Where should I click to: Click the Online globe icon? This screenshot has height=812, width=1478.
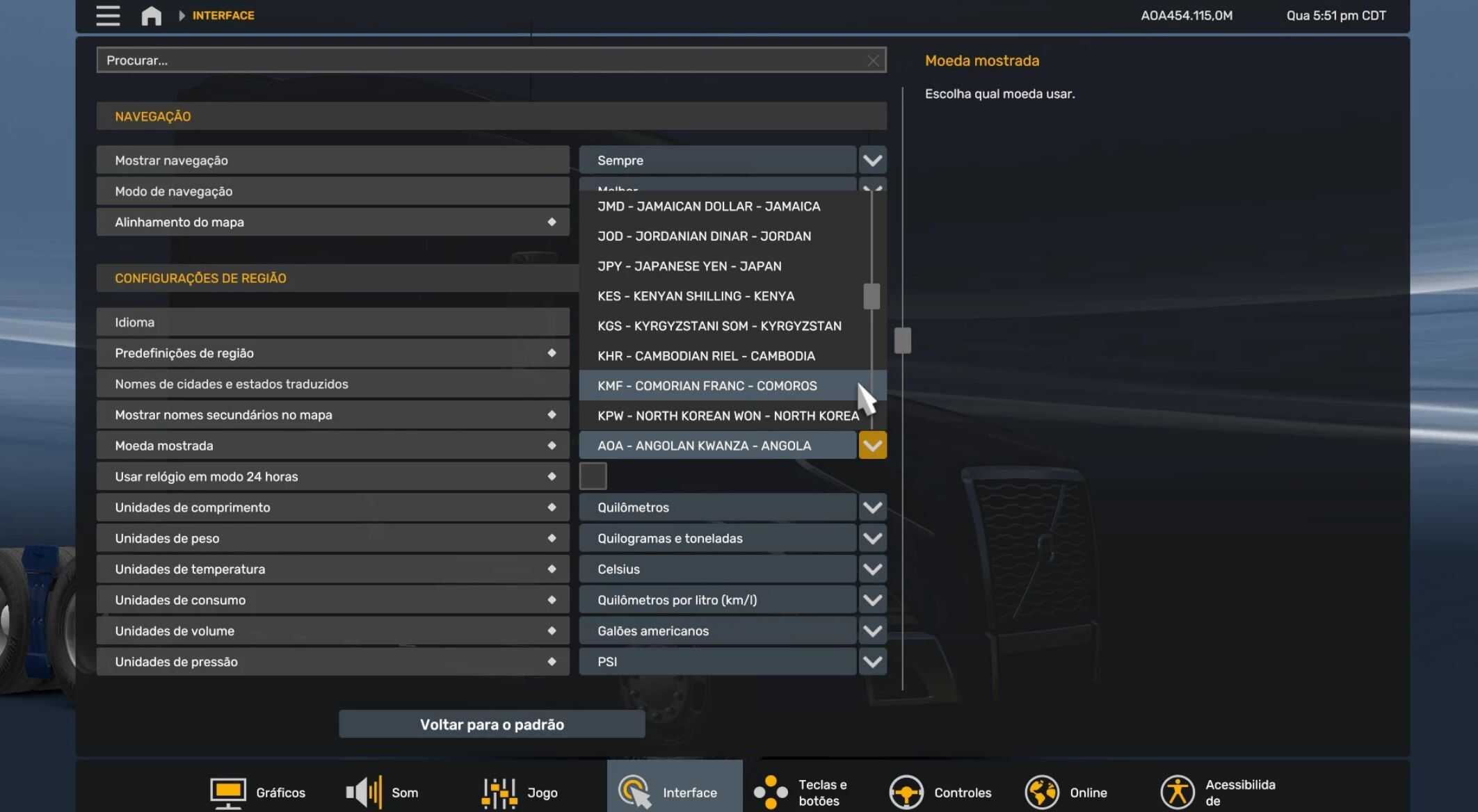pyautogui.click(x=1041, y=793)
